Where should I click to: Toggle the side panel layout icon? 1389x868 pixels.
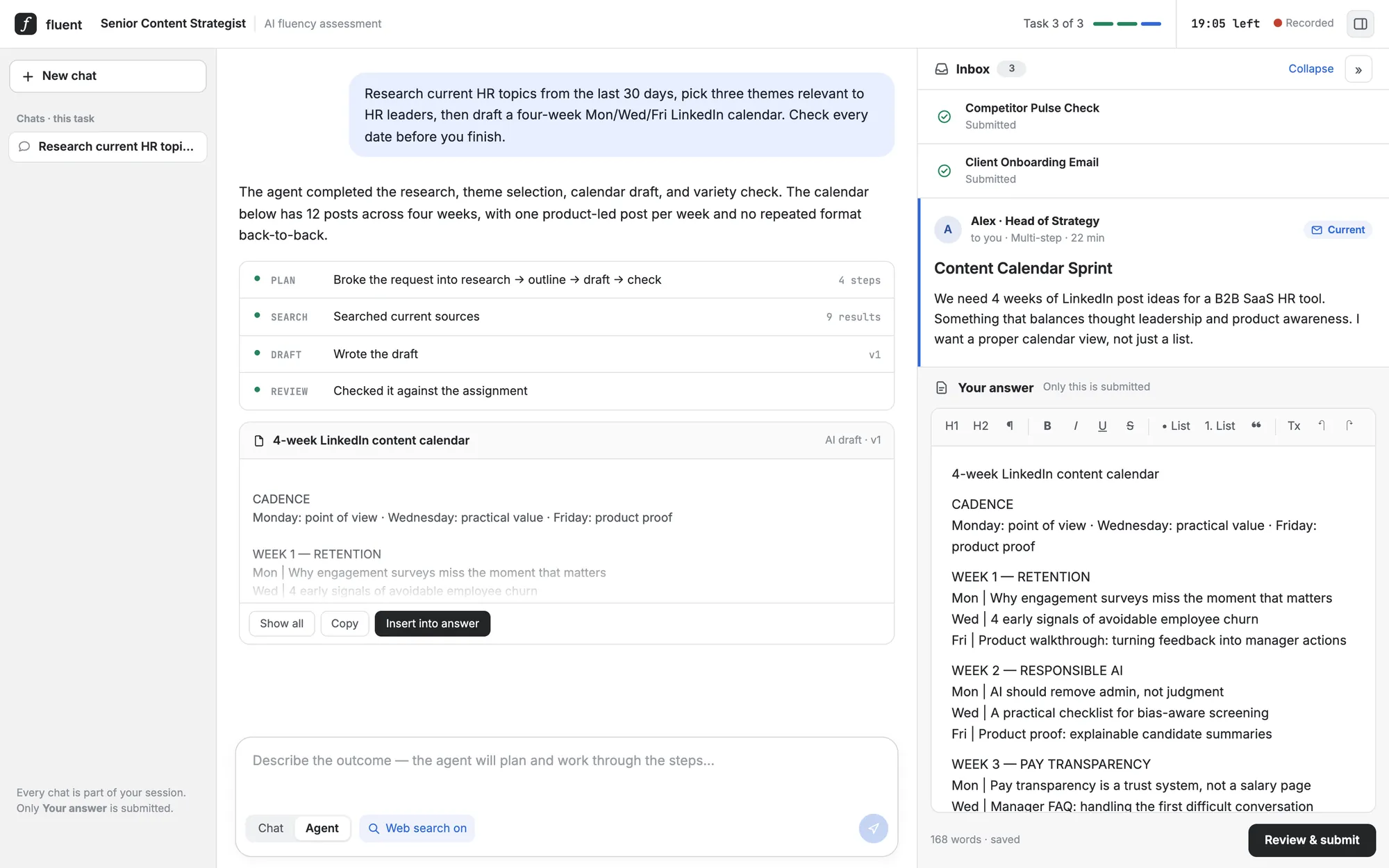[x=1360, y=24]
